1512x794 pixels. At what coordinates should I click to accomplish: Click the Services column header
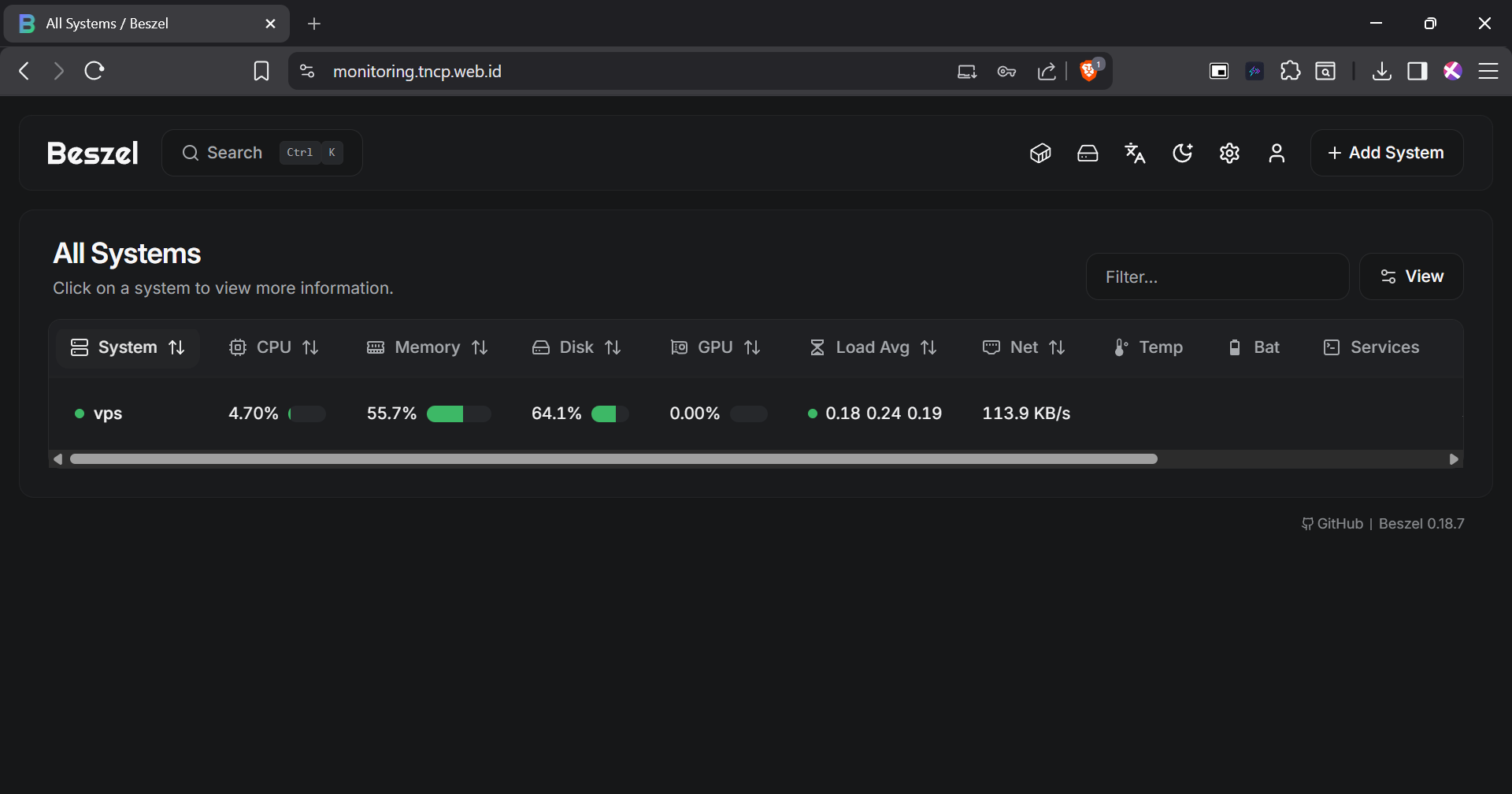pyautogui.click(x=1372, y=347)
